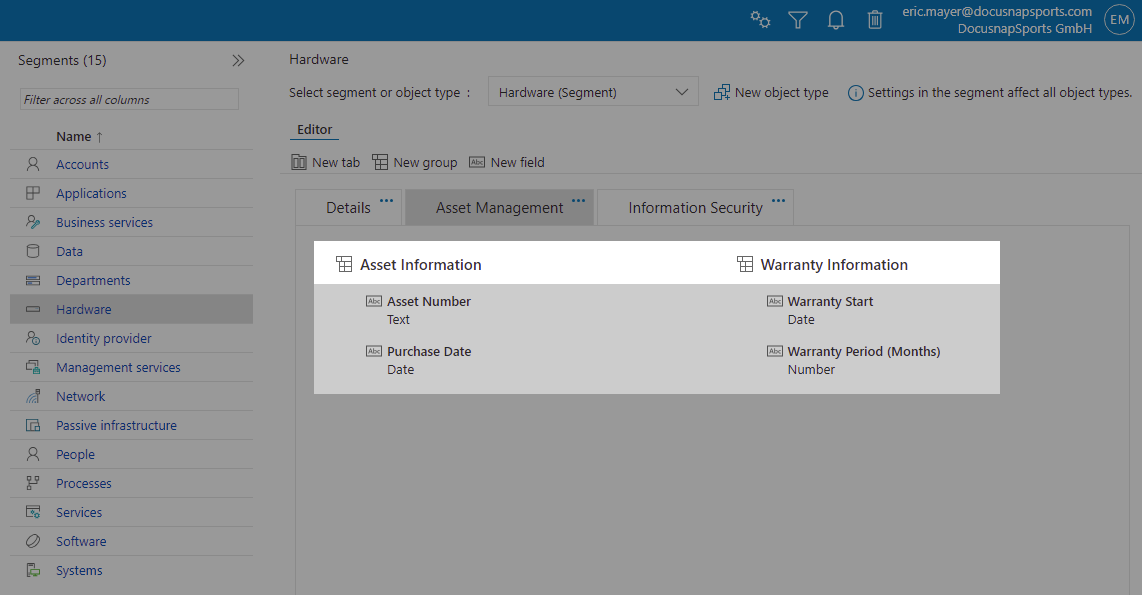Screen dimensions: 1142x595
Task: Open the settings gears icon in header
Action: click(760, 20)
